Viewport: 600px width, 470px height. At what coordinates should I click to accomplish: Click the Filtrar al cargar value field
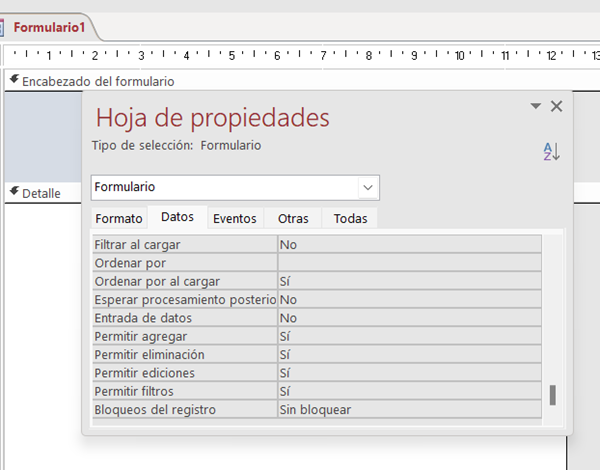coord(408,244)
